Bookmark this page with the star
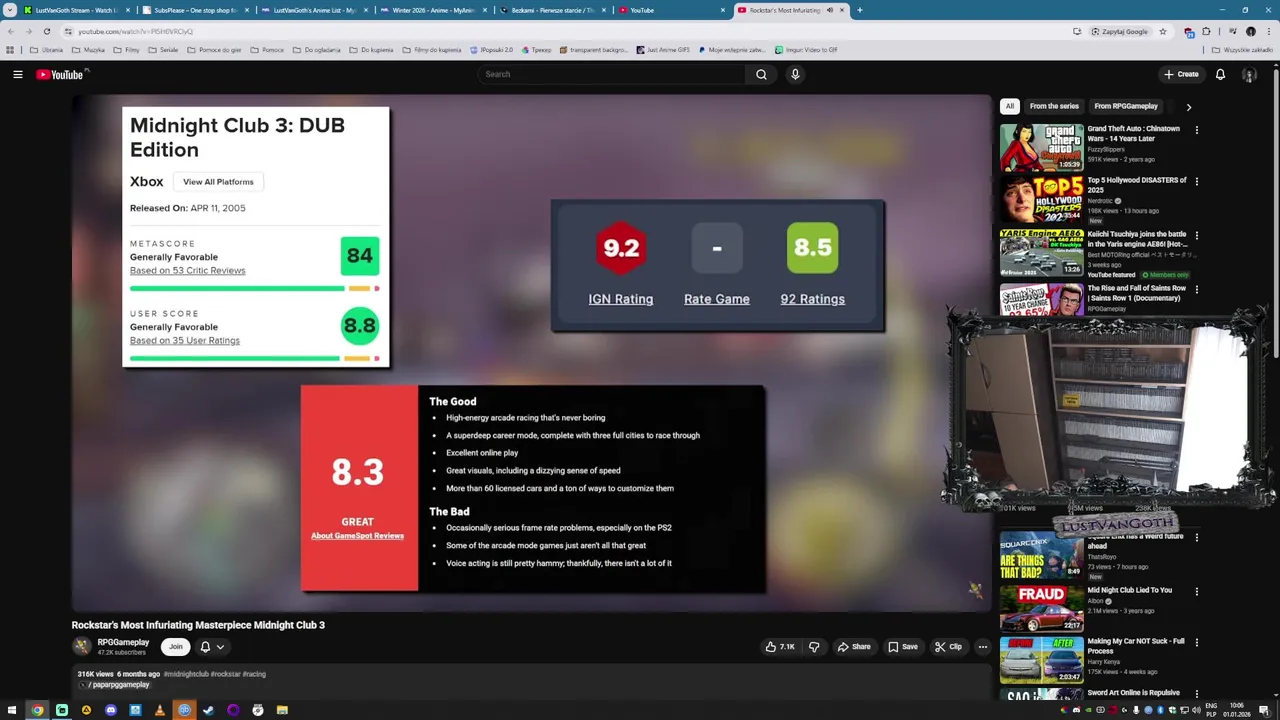1280x720 pixels. click(x=1162, y=31)
